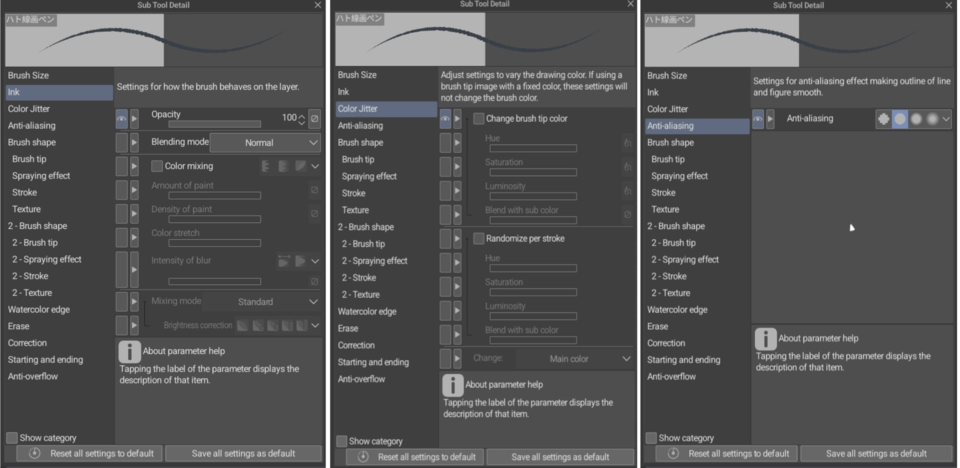This screenshot has height=468, width=960.
Task: Choose the medium anti-aliasing circle icon
Action: click(x=916, y=119)
